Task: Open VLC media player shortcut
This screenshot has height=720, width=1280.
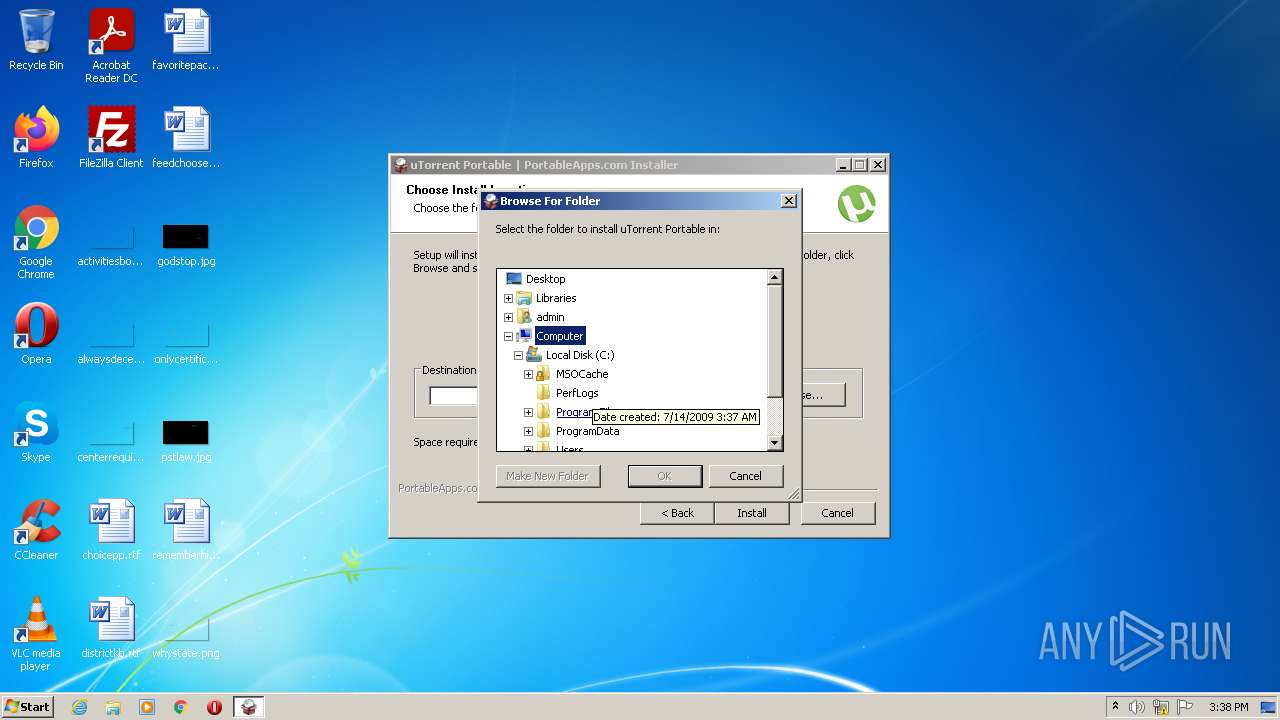Action: pos(36,634)
